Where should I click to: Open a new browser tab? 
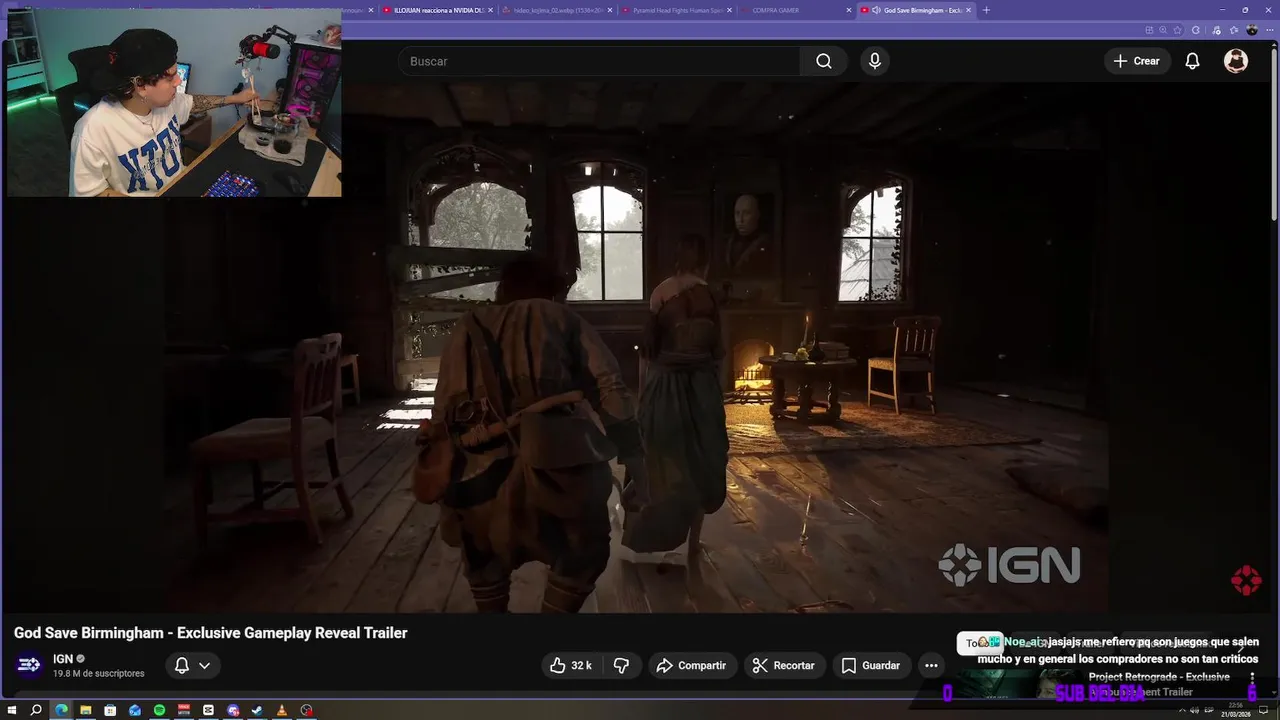pos(986,10)
